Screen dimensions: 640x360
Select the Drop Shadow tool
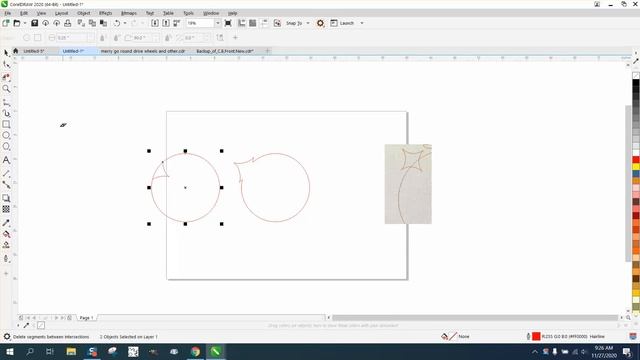click(6, 198)
